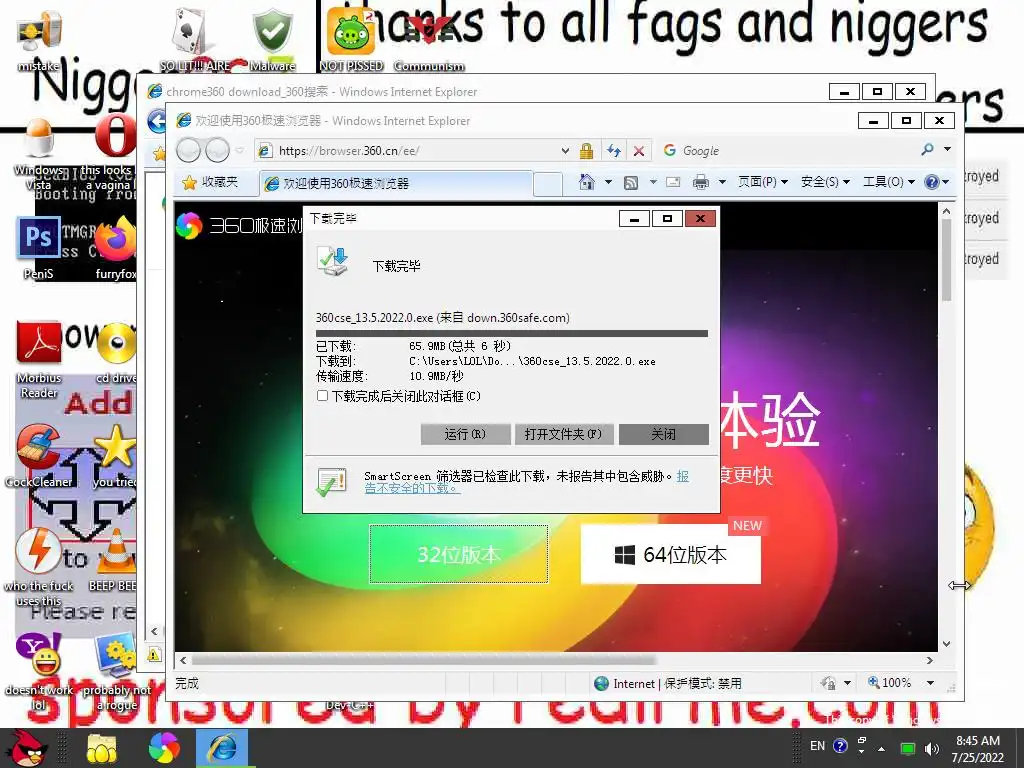The height and width of the screenshot is (768, 1024).
Task: Tick the close-dialog-after-download checkbox
Action: coord(322,396)
